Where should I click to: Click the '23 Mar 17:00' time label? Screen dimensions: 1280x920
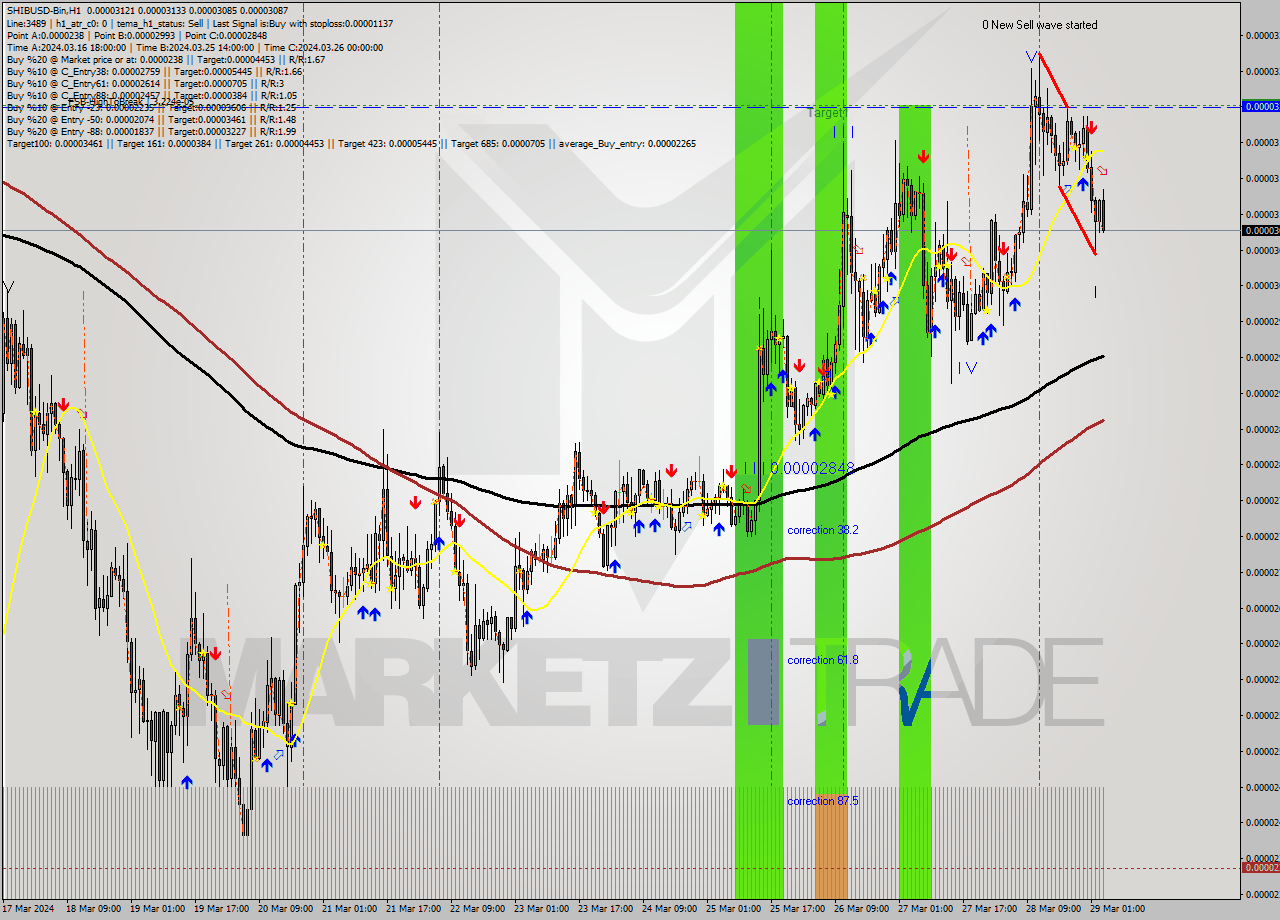click(x=605, y=909)
